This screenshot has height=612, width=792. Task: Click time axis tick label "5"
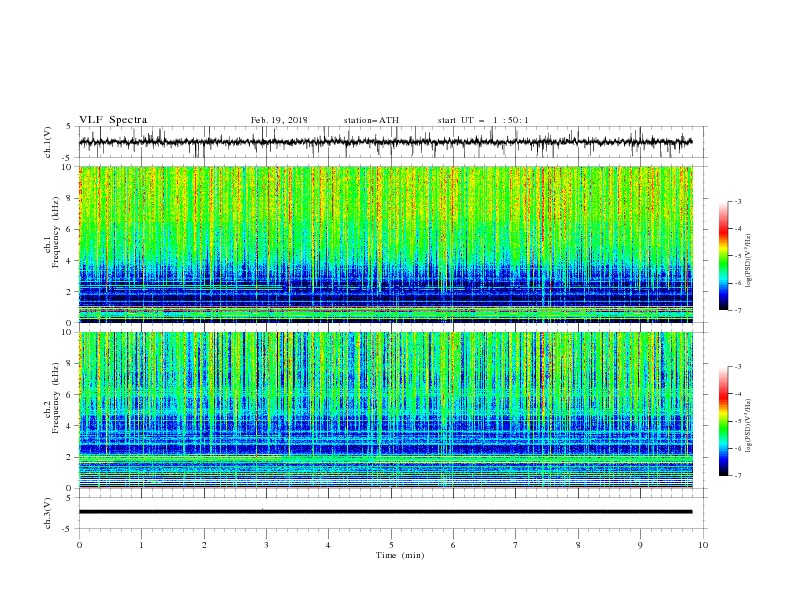391,545
